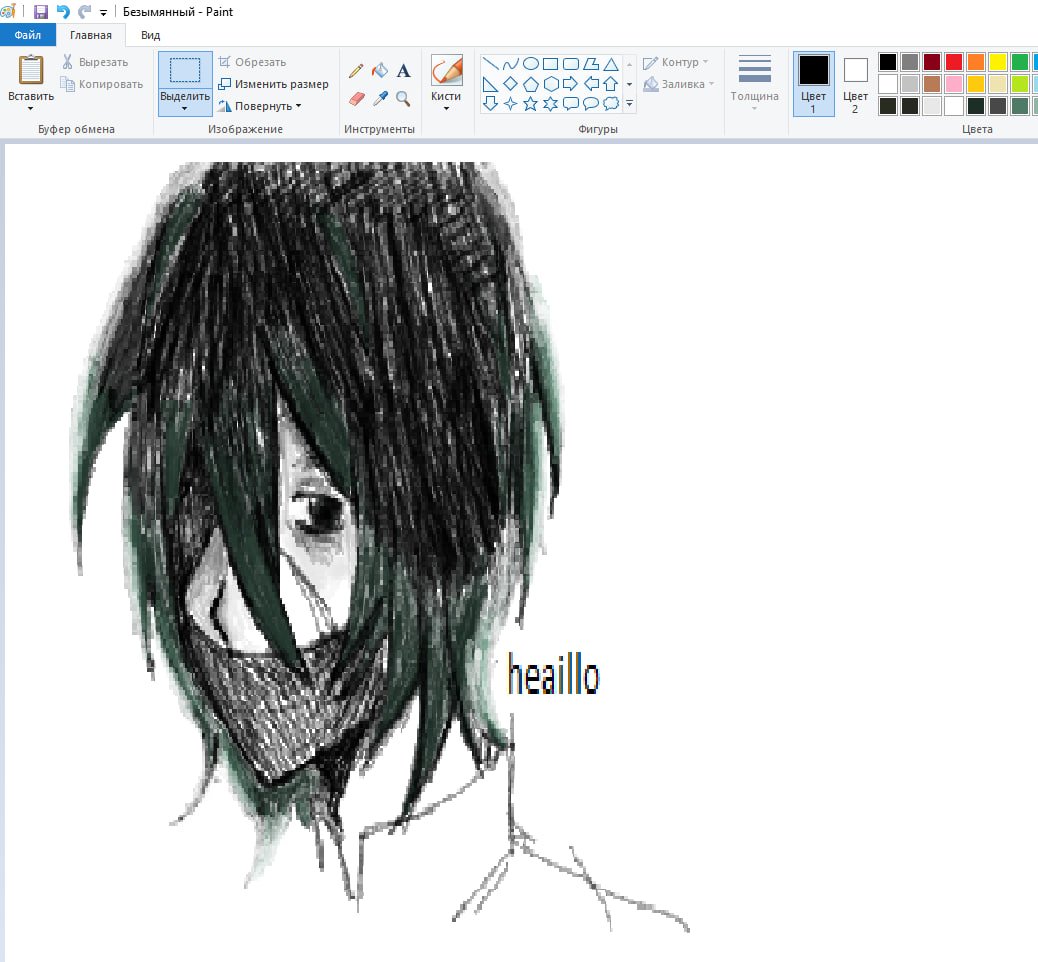Select the Text tool (letter A)
This screenshot has width=1038, height=962.
[404, 71]
